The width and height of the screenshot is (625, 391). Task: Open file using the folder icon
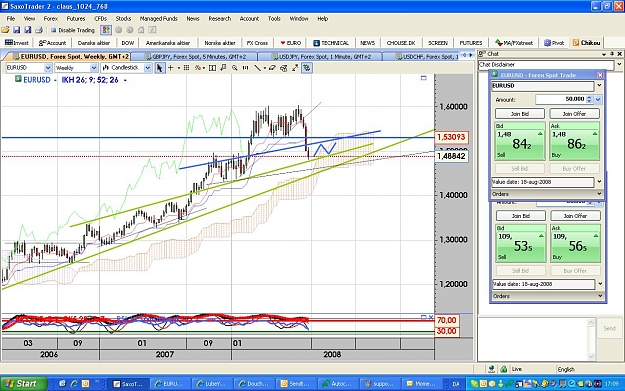click(5, 30)
